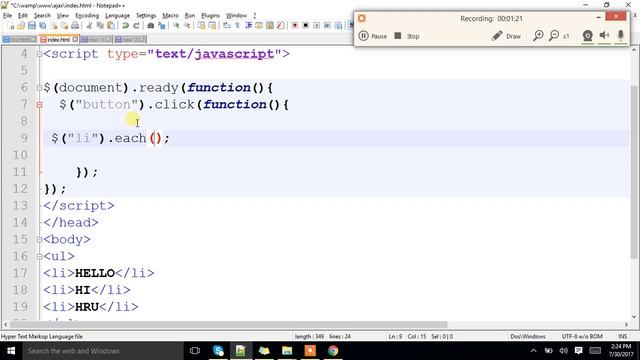The width and height of the screenshot is (640, 360).
Task: Cut selection with the scissors icon
Action: (89, 26)
